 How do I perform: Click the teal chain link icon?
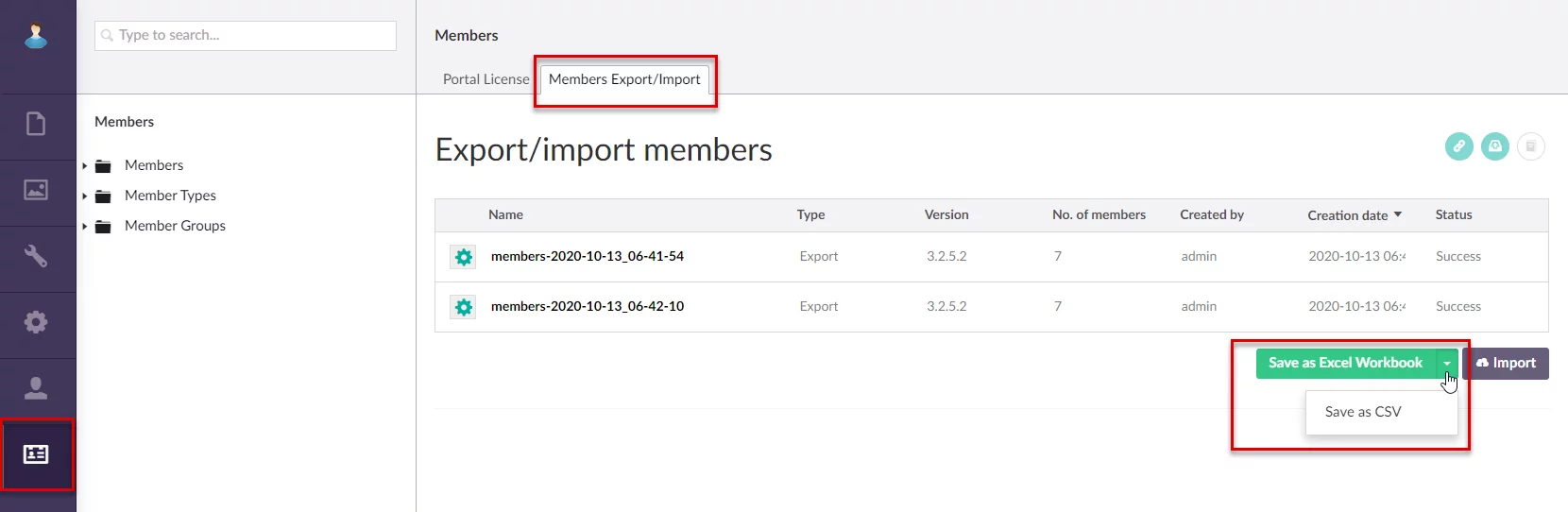(x=1458, y=146)
